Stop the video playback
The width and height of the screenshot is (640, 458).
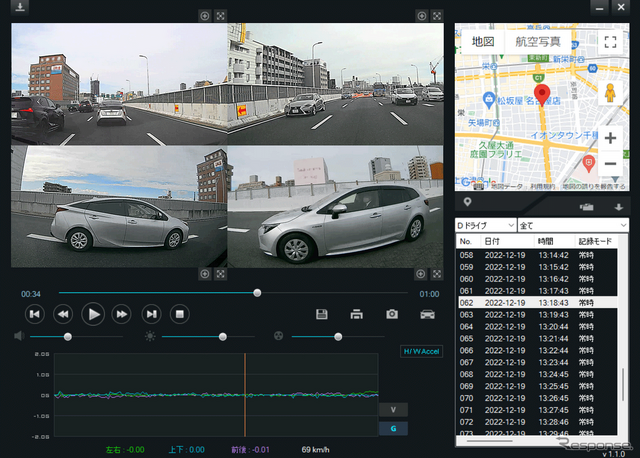pyautogui.click(x=180, y=314)
